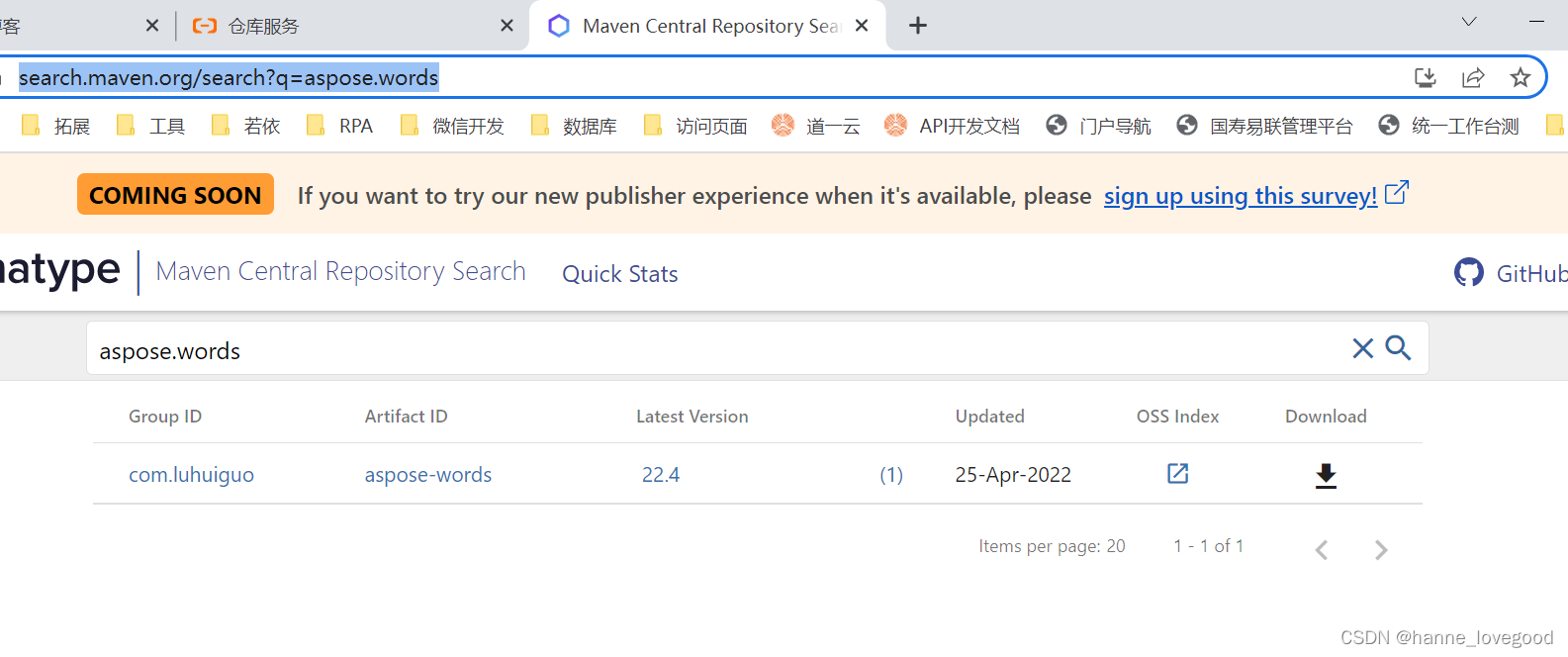Viewport: 1568px width, 657px height.
Task: Open the 工具 bookmark folder
Action: (151, 126)
